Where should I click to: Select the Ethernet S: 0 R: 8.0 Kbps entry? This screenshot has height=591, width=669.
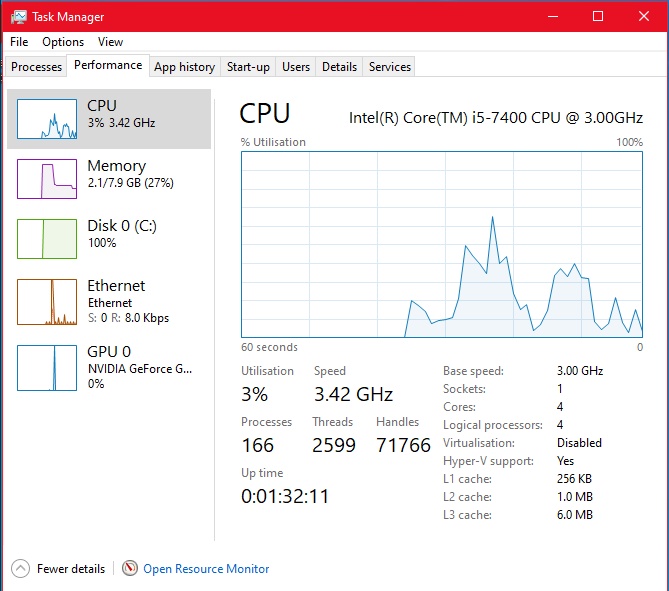coord(109,302)
